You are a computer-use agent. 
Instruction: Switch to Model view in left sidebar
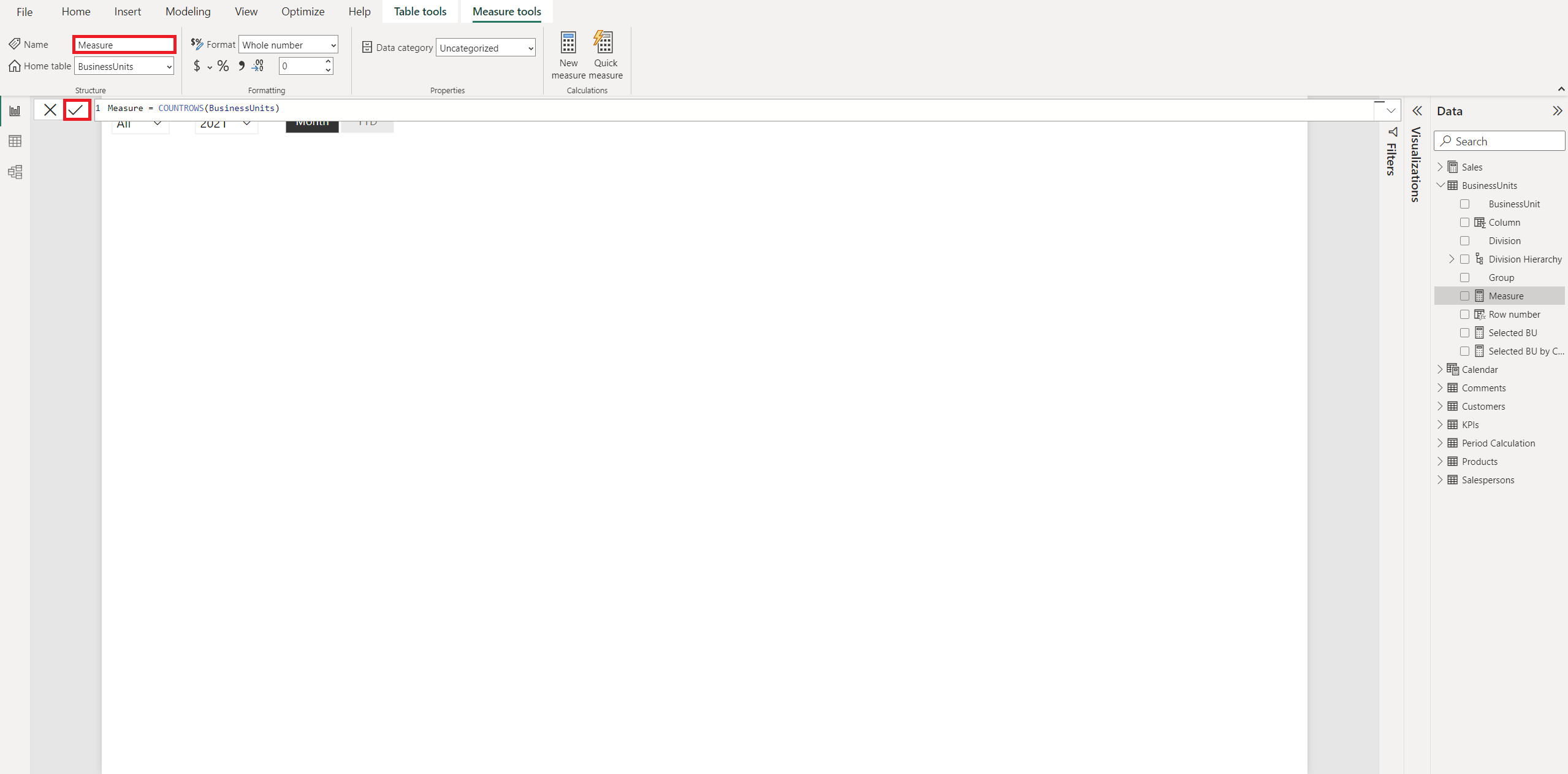pyautogui.click(x=15, y=172)
